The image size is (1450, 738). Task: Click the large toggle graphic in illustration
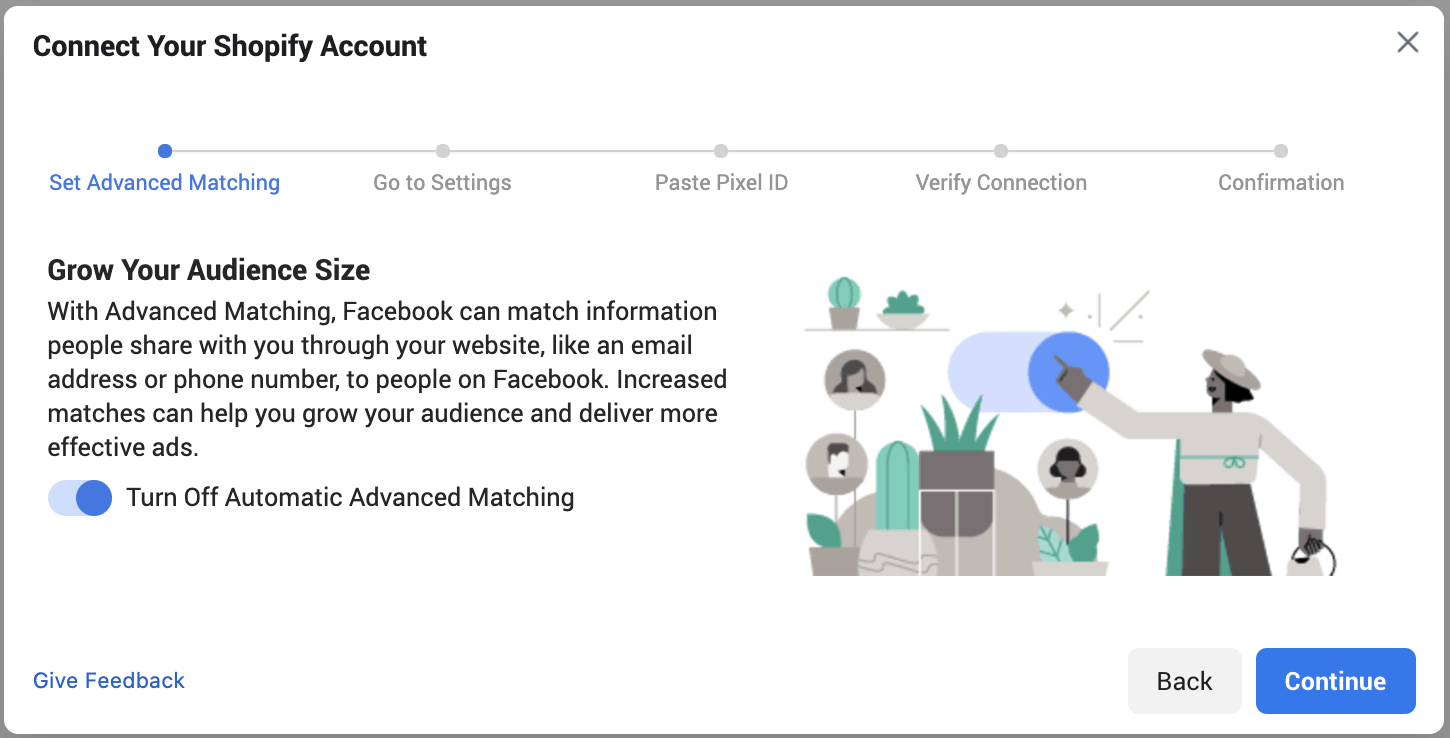tap(1028, 372)
